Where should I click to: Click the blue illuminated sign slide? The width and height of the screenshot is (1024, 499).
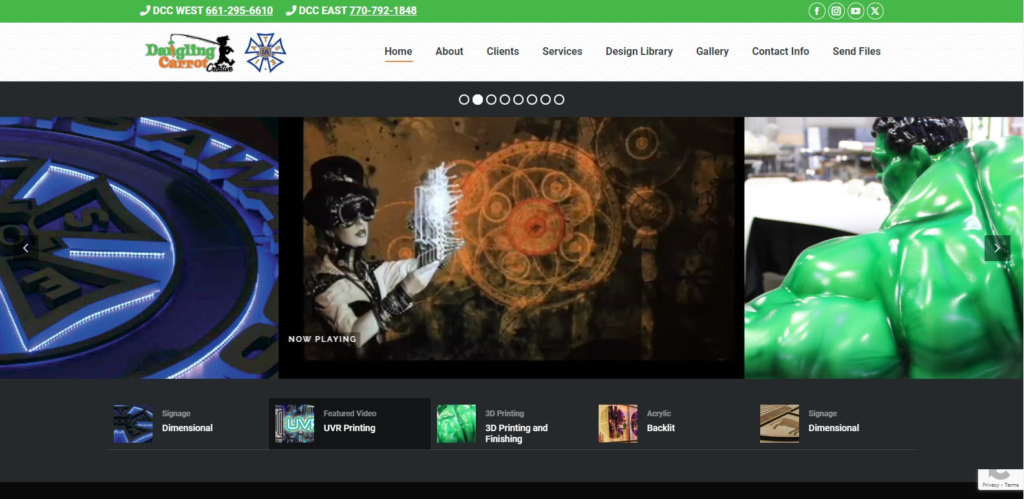pyautogui.click(x=139, y=248)
